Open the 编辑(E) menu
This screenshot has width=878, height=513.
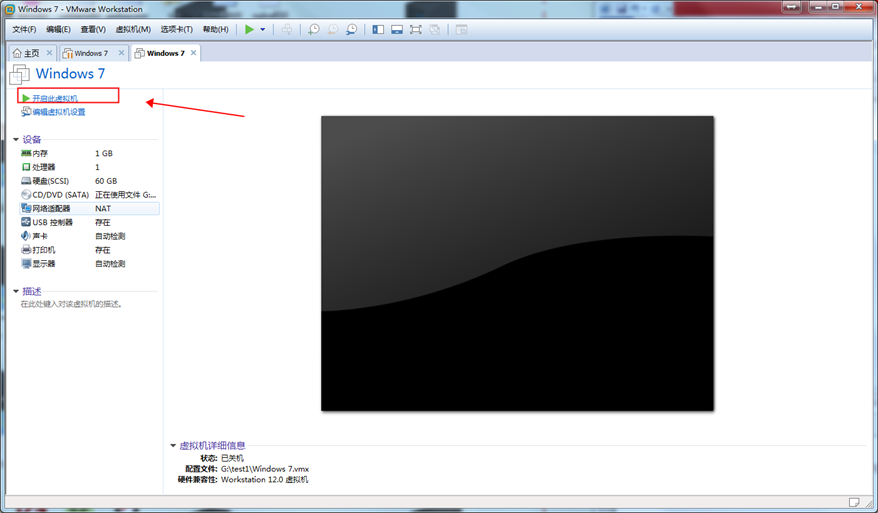pyautogui.click(x=58, y=29)
